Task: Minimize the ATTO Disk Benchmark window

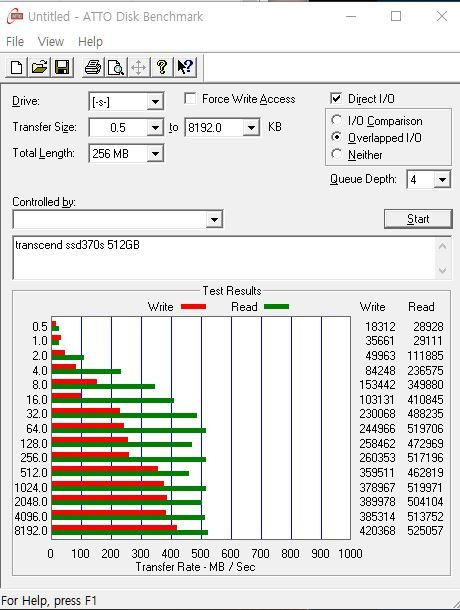Action: coord(351,16)
